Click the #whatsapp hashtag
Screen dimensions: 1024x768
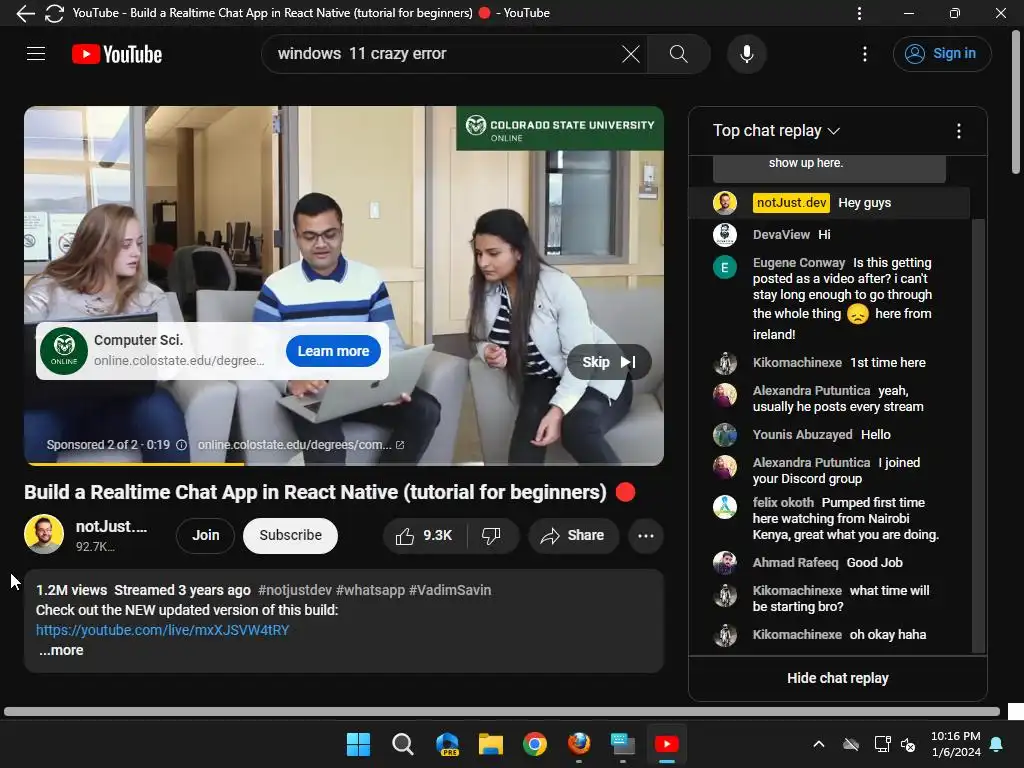pos(370,590)
